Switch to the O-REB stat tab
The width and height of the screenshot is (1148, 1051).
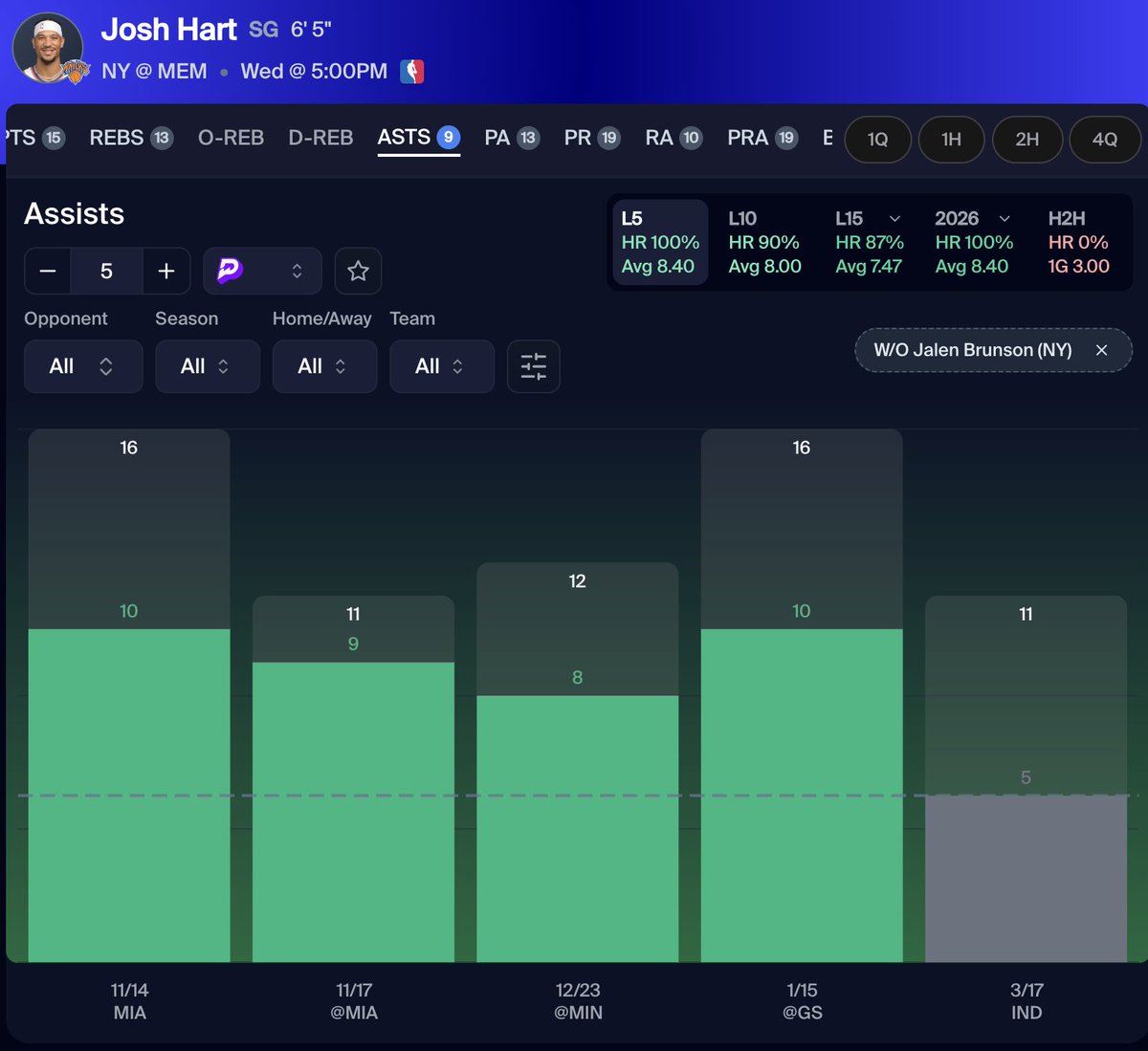231,138
